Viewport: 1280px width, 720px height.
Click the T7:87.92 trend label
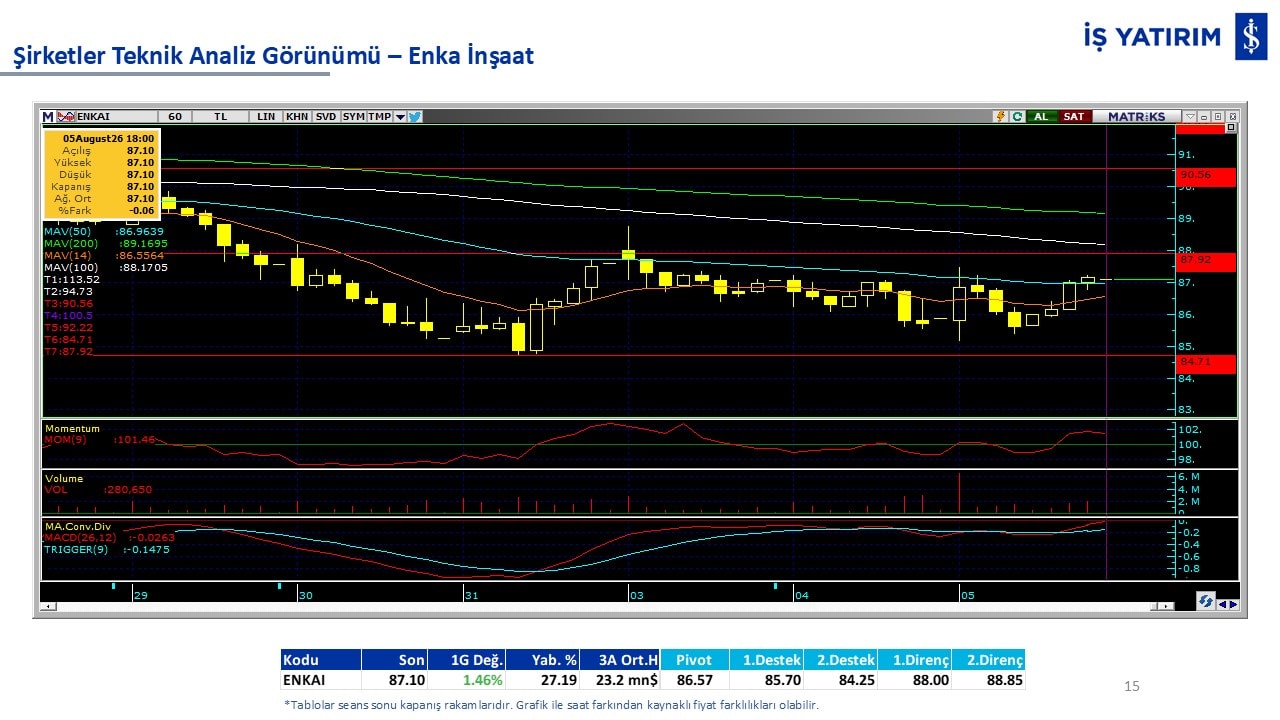click(68, 351)
